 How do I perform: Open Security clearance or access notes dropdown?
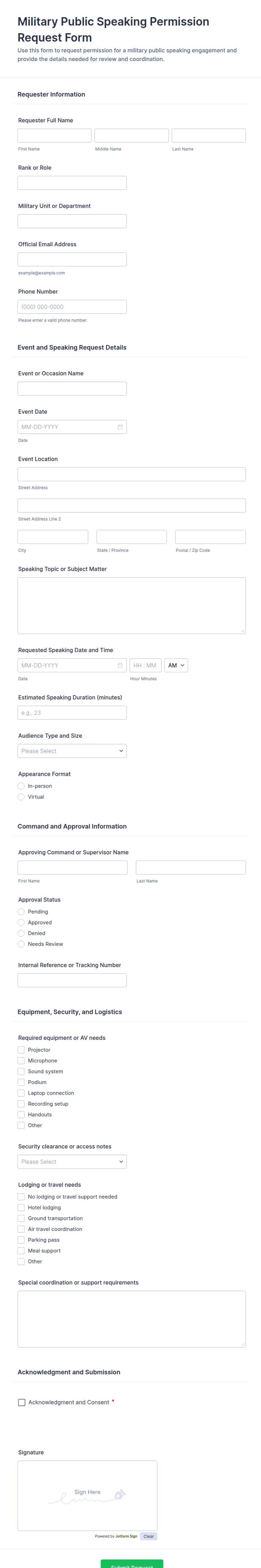(x=72, y=1161)
